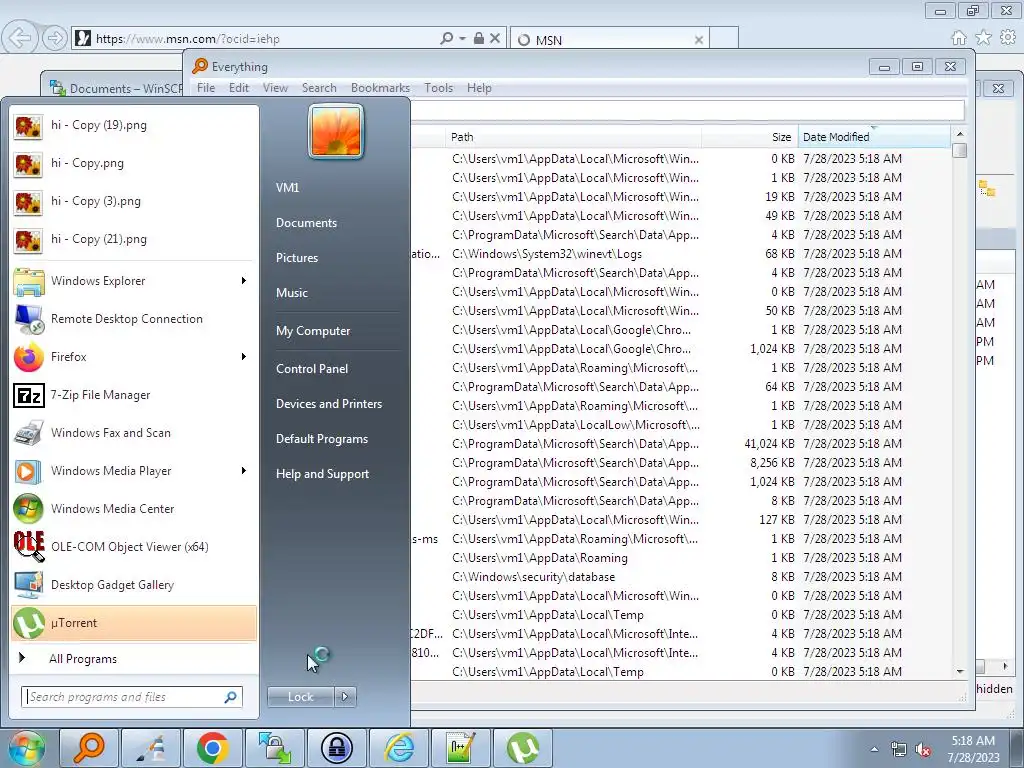Switch to Everything search taskbar icon
Screen dimensions: 1024x768
88,748
